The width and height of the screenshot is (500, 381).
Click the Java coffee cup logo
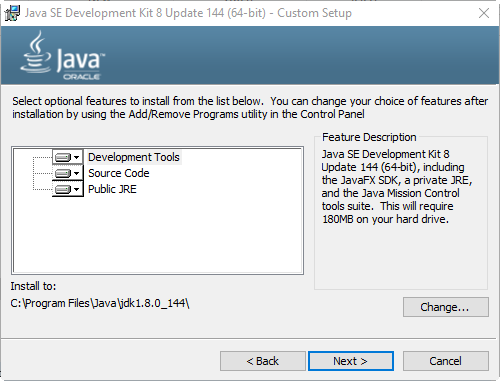36,52
